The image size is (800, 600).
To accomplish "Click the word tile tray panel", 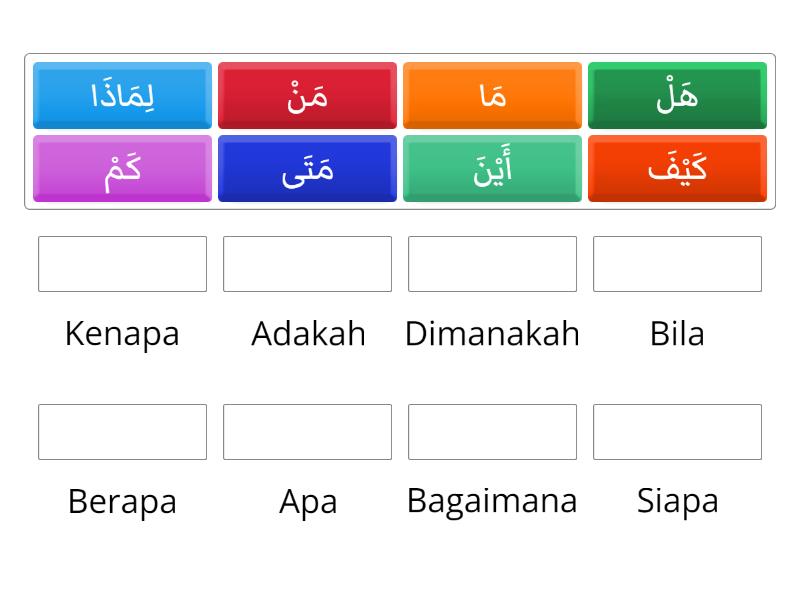I will pos(400,131).
